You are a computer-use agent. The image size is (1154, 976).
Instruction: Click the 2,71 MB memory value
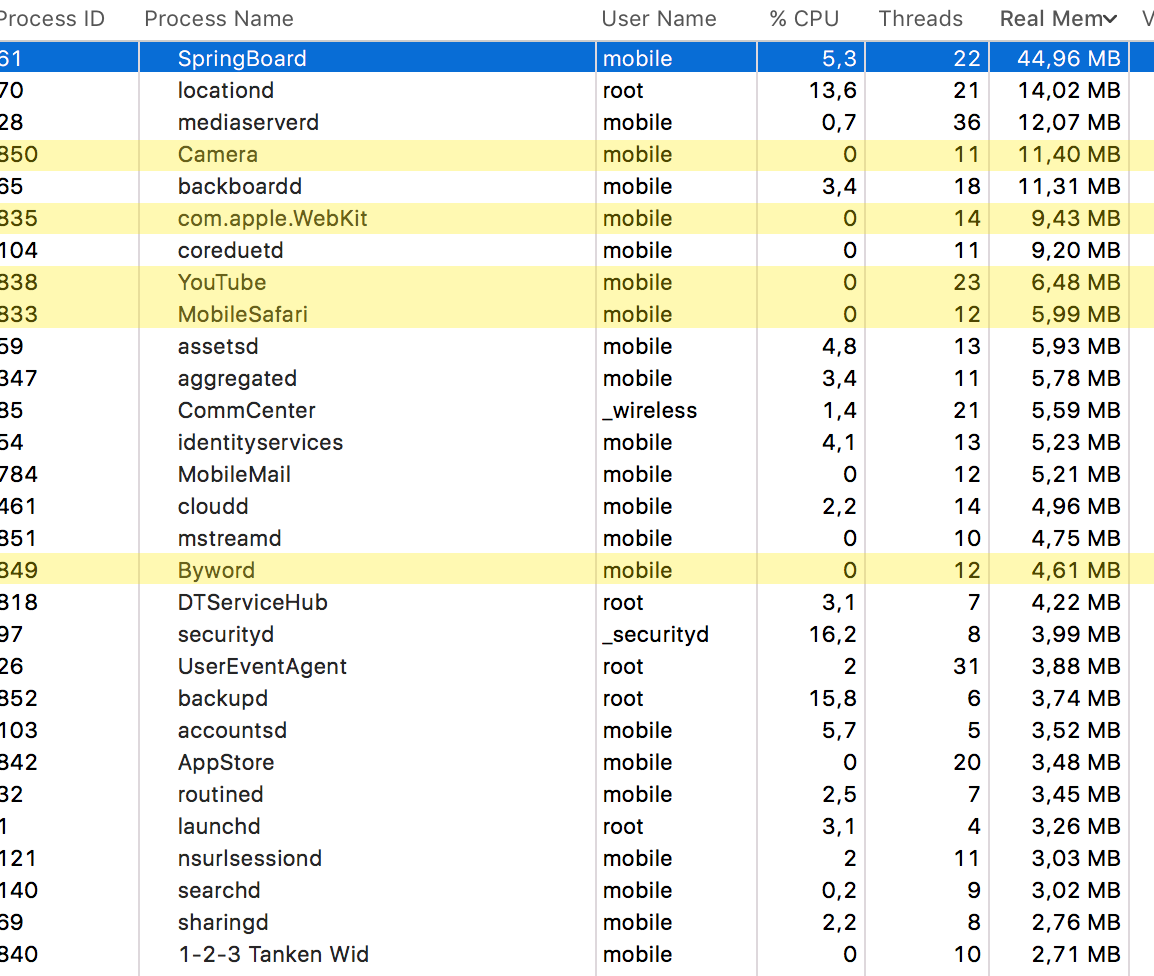1075,955
